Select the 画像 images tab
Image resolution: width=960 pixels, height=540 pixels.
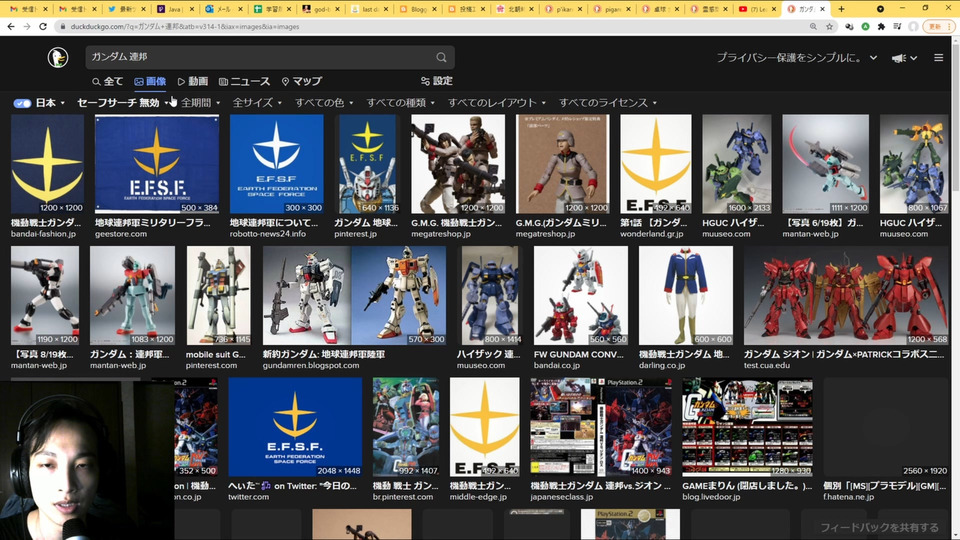click(x=150, y=81)
